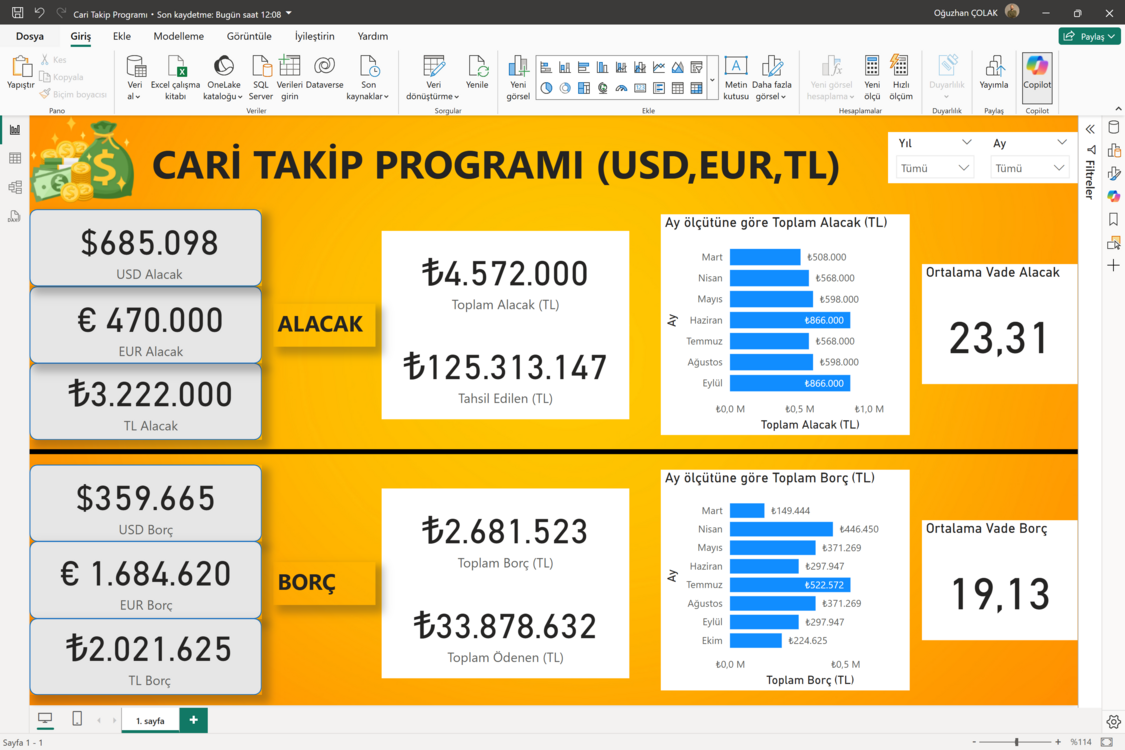This screenshot has height=750, width=1125.
Task: Open Yıl slicer Tümü dropdown
Action: (935, 168)
